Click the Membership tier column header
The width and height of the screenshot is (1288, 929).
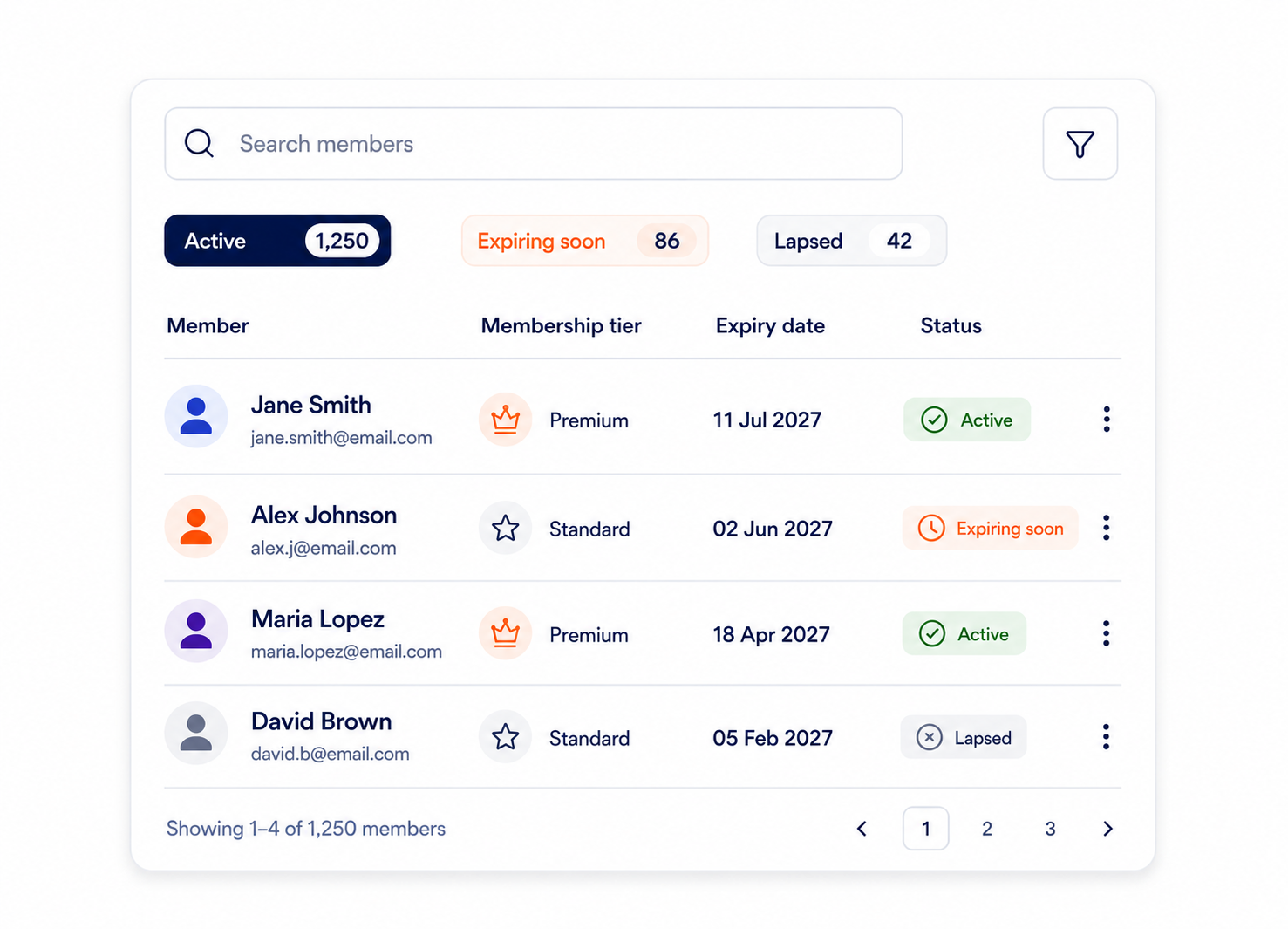[x=561, y=325]
